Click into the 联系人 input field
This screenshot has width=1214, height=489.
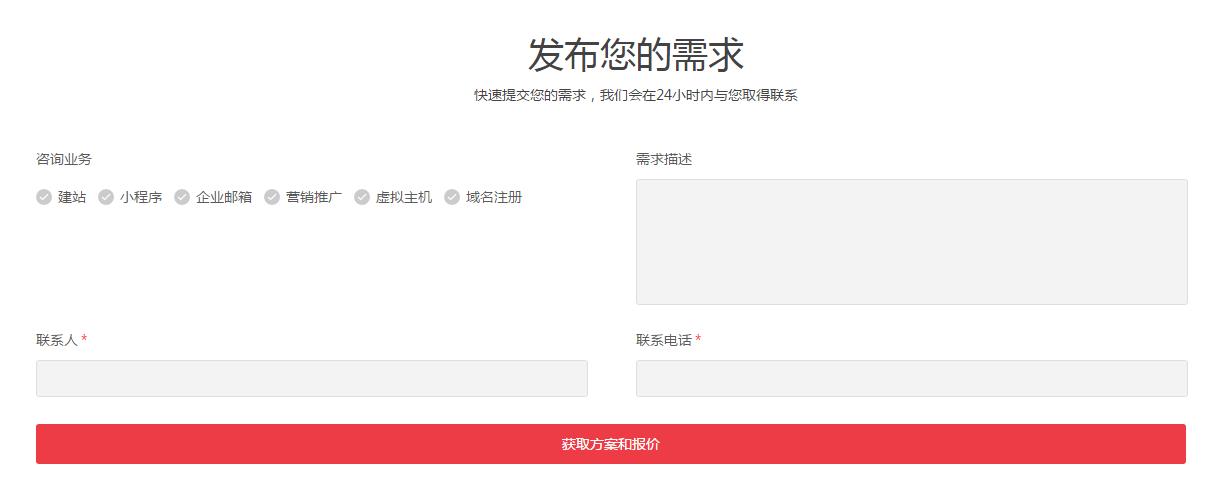311,378
